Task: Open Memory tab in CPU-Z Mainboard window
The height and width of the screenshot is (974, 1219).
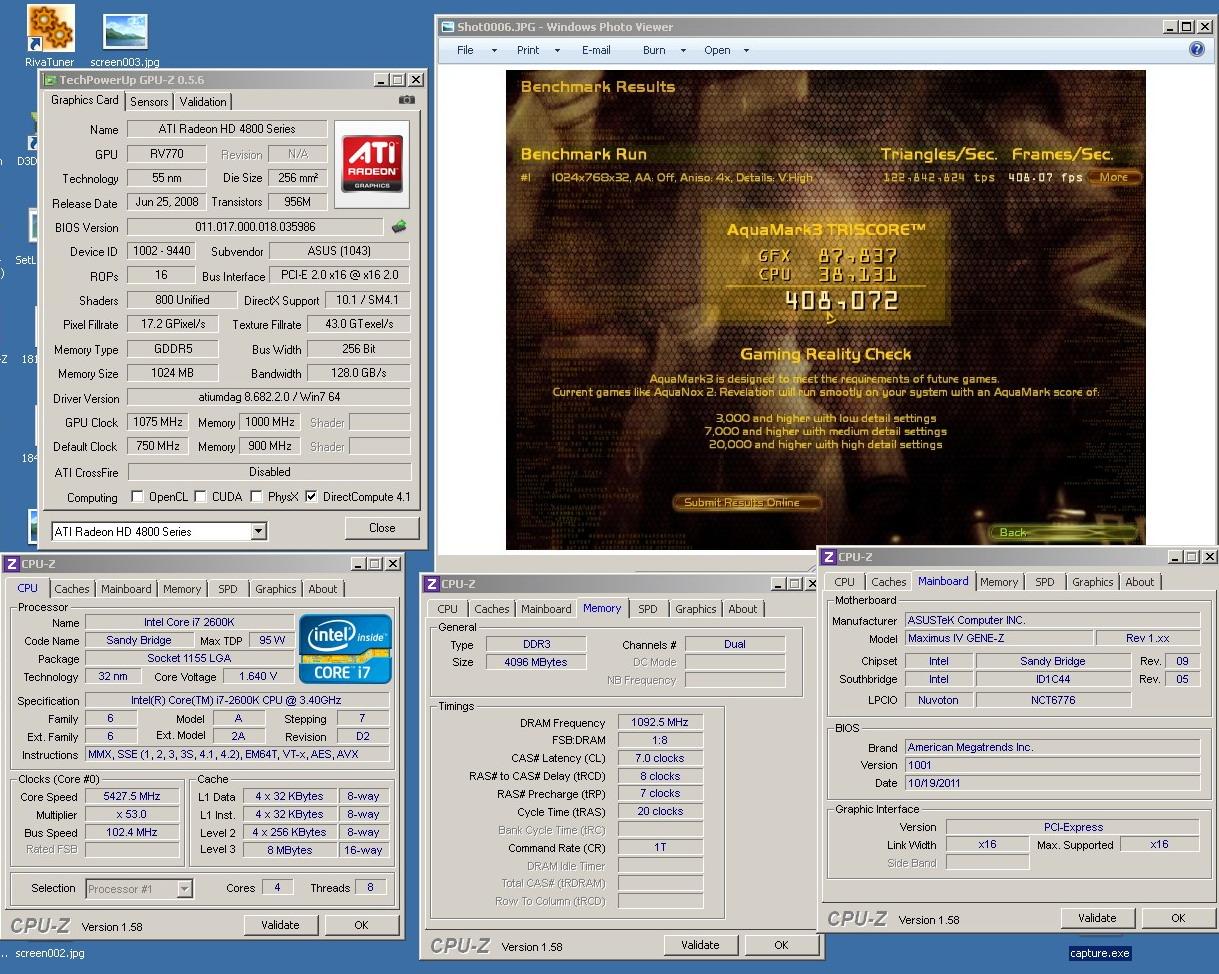Action: point(999,582)
